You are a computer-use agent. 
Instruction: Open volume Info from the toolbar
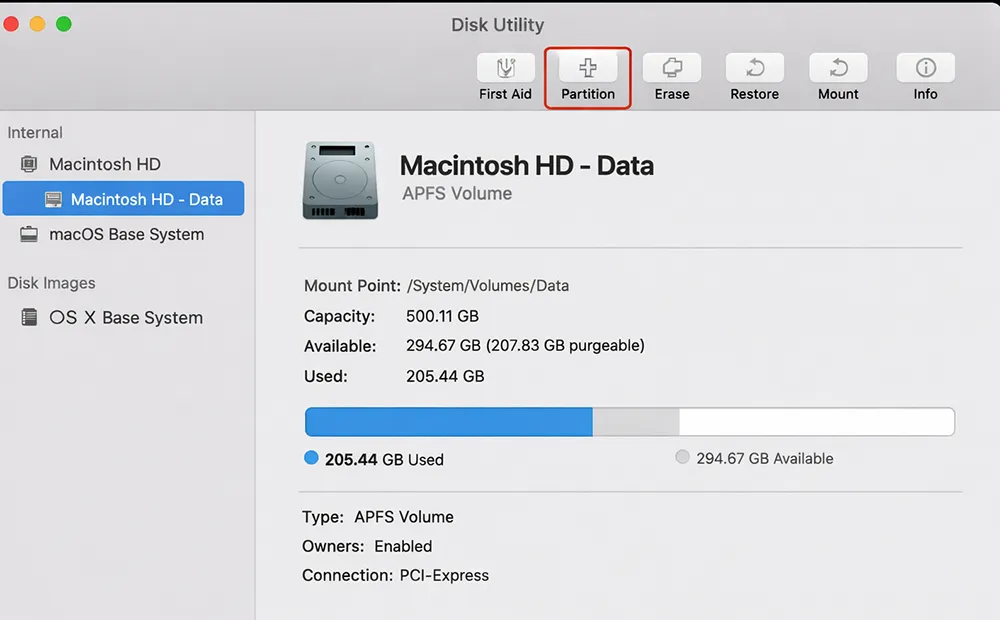[924, 75]
